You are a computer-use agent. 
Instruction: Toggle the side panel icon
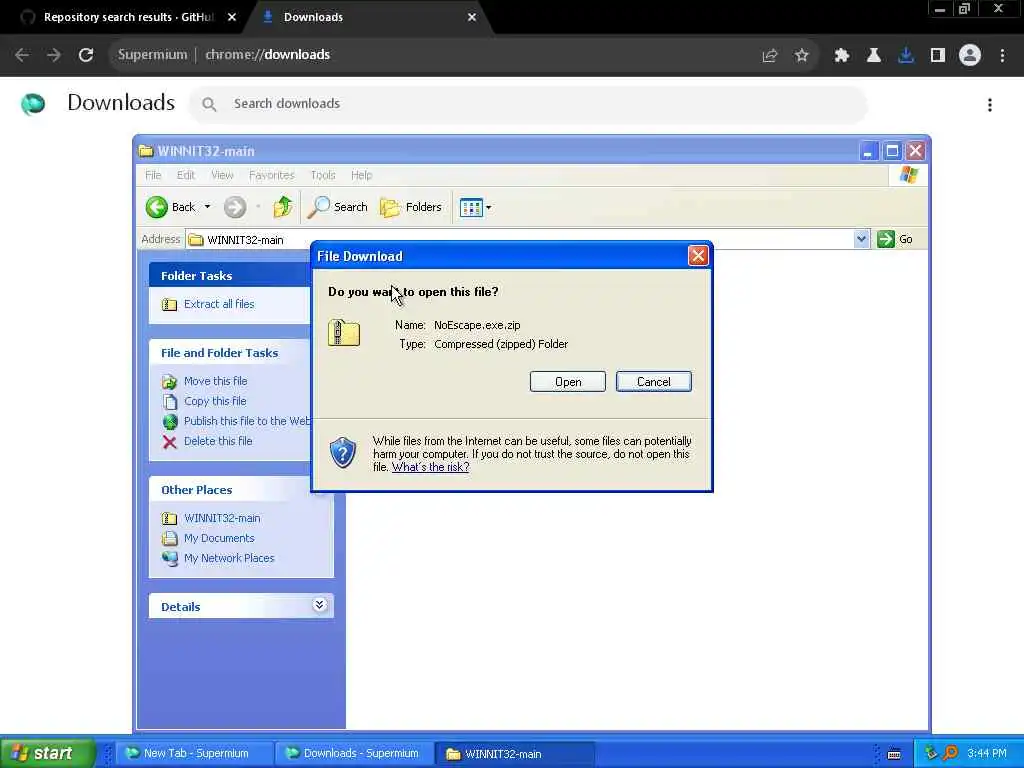(938, 56)
